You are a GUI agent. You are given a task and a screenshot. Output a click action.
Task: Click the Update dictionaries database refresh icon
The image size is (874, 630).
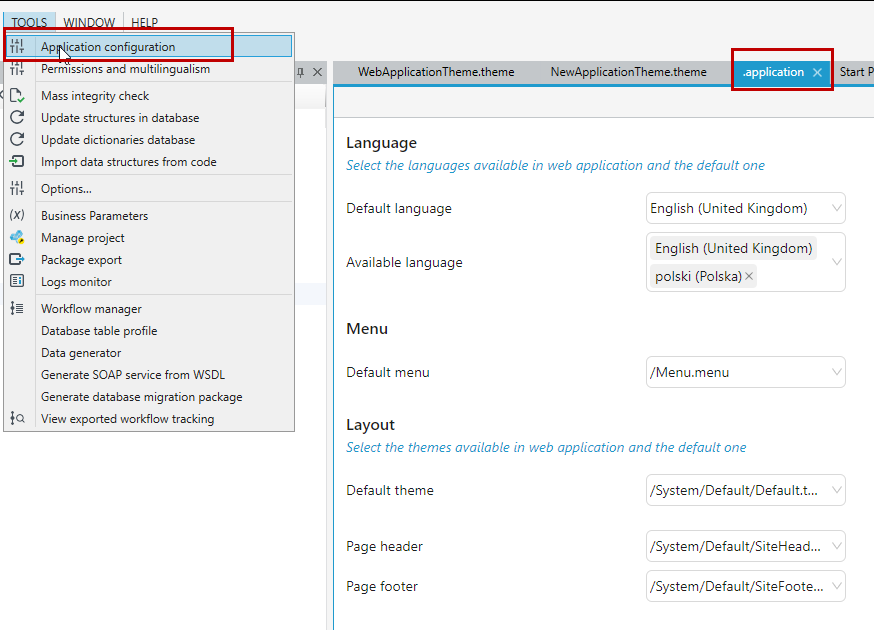(x=17, y=139)
